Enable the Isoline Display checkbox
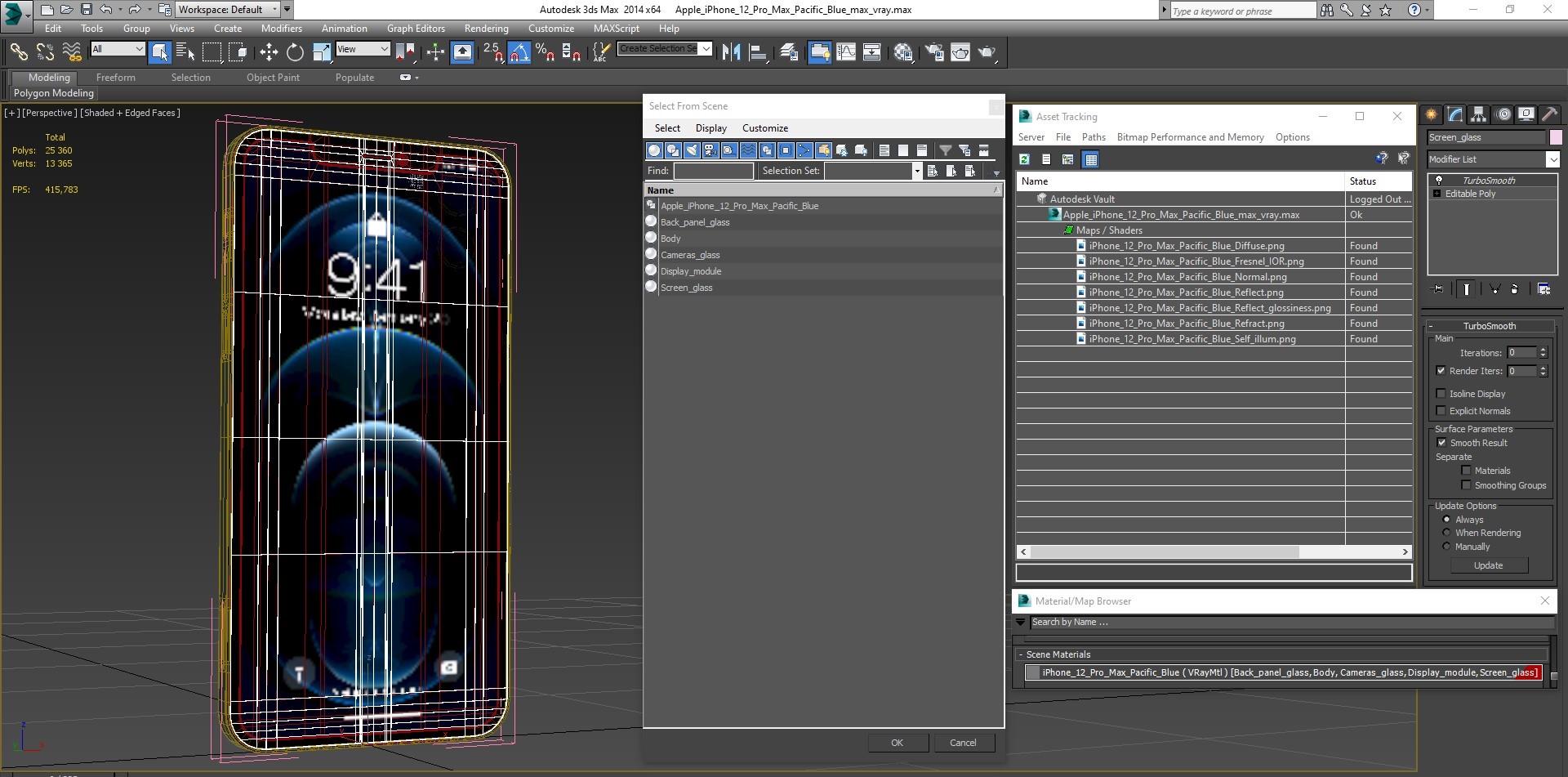This screenshot has width=1568, height=777. point(1441,393)
